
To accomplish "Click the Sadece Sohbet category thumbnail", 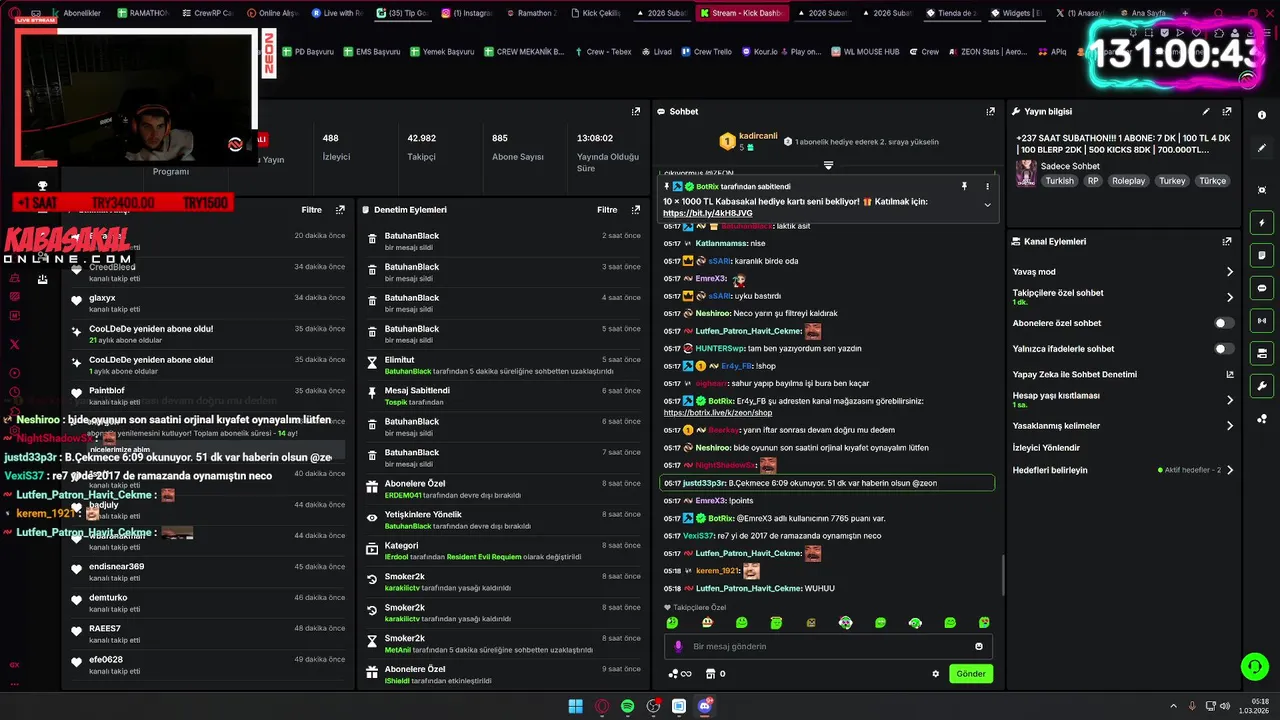I will point(1026,174).
